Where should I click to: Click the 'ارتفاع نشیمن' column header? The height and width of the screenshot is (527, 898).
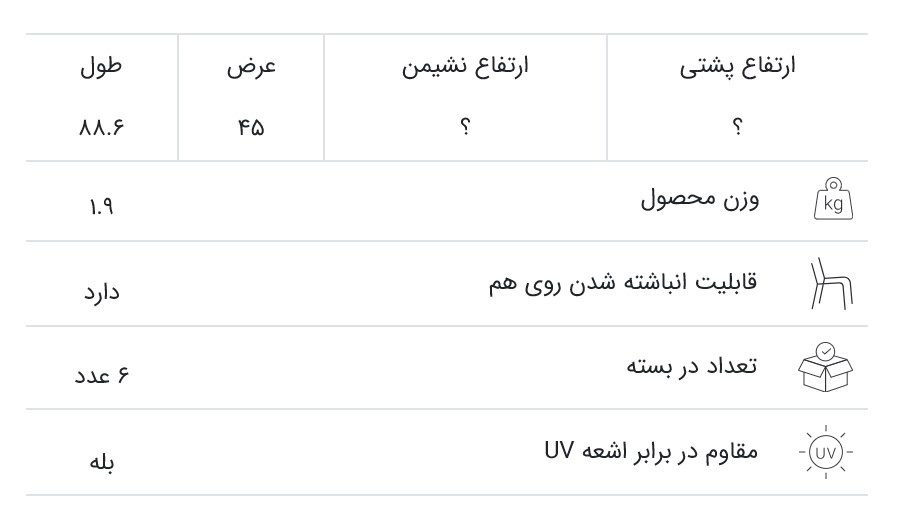coord(465,66)
